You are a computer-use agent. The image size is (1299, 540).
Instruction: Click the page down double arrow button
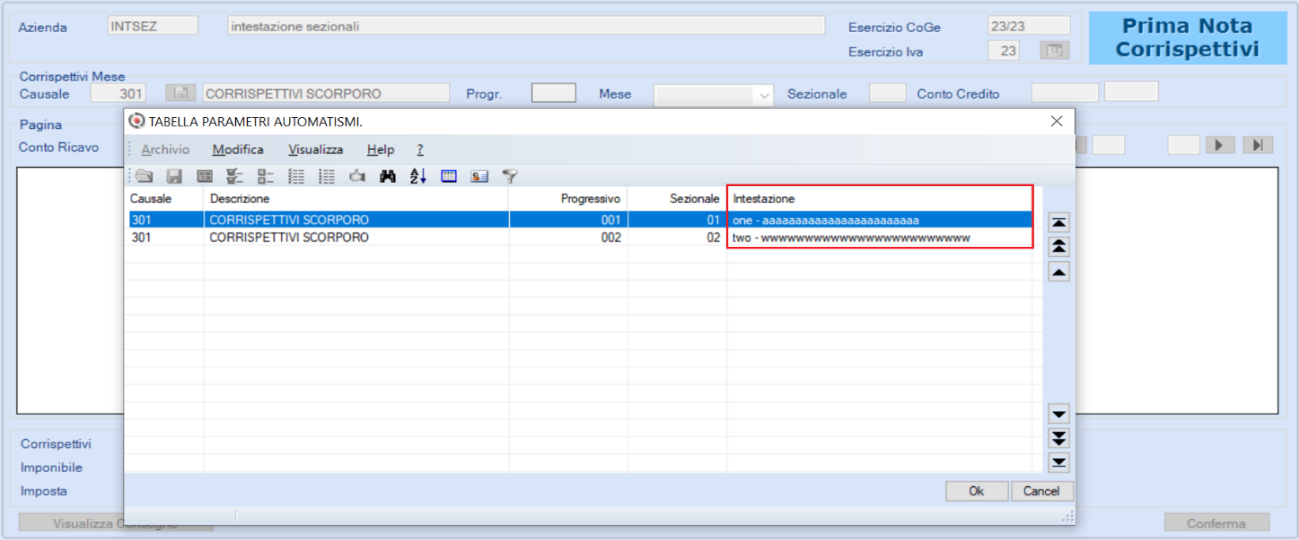1059,438
